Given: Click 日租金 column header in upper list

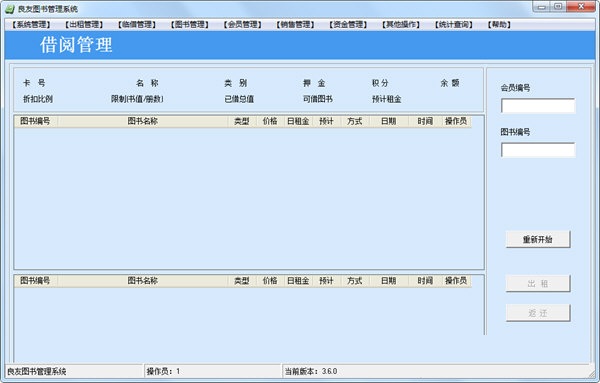Looking at the screenshot, I should (298, 121).
